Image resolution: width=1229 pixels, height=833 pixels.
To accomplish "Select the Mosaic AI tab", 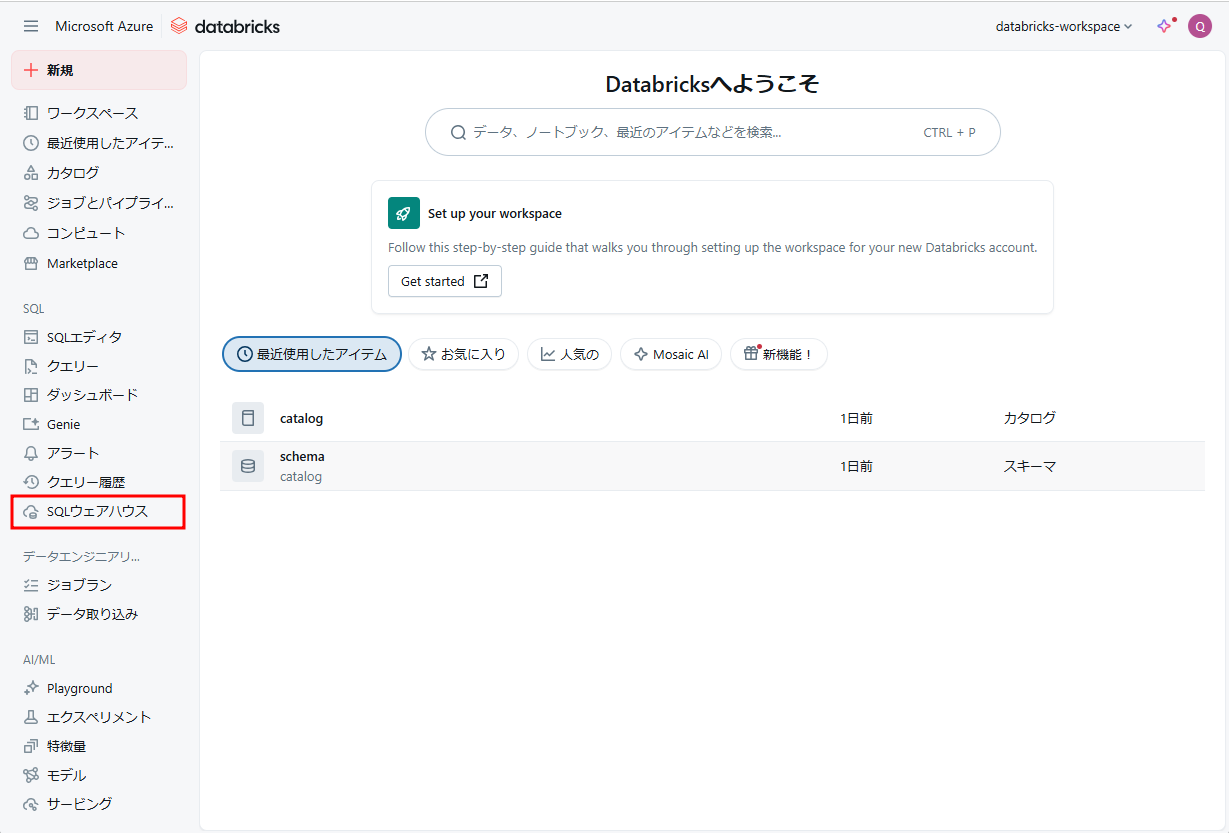I will coord(671,354).
